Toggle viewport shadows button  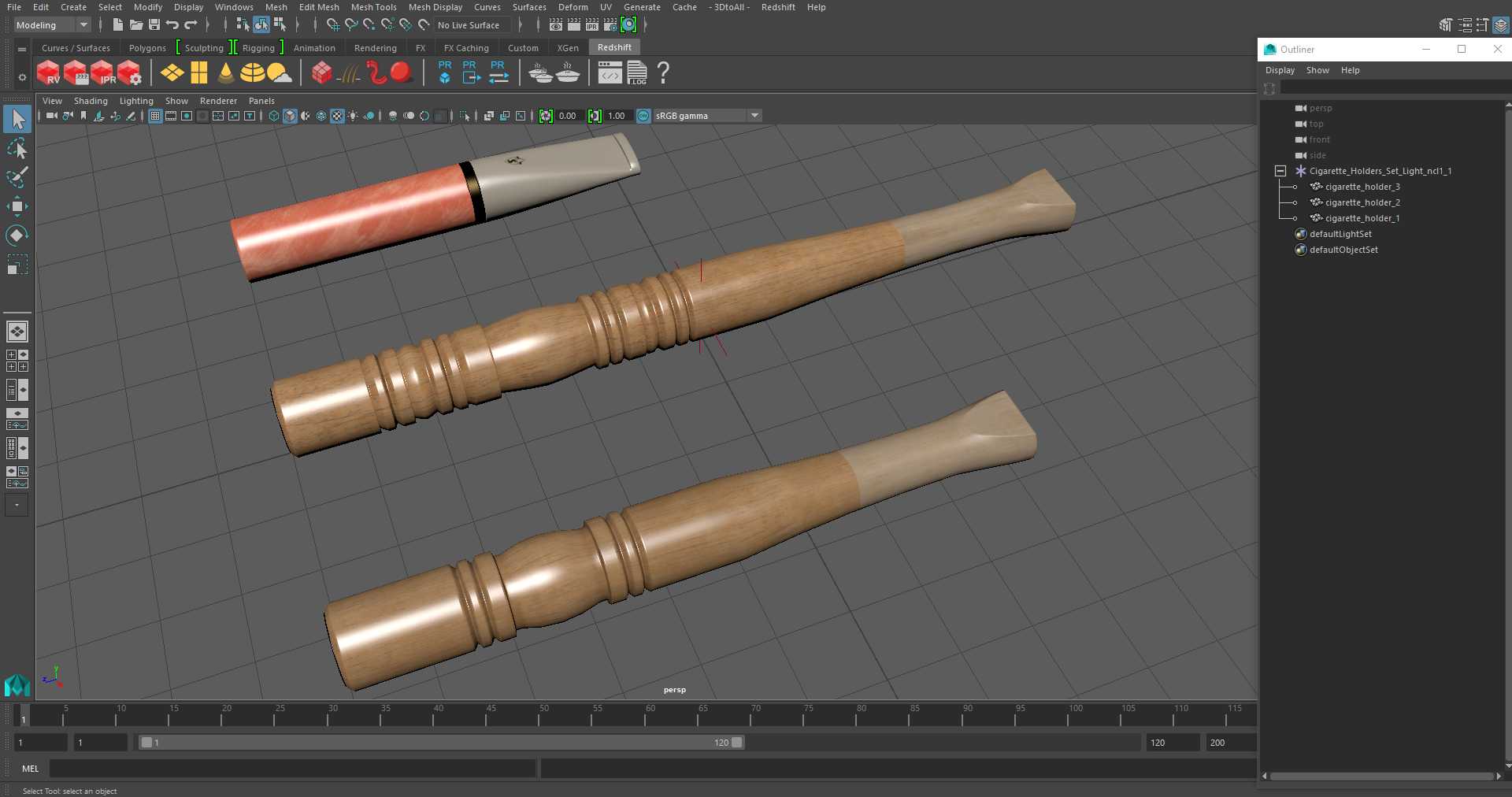pos(369,116)
